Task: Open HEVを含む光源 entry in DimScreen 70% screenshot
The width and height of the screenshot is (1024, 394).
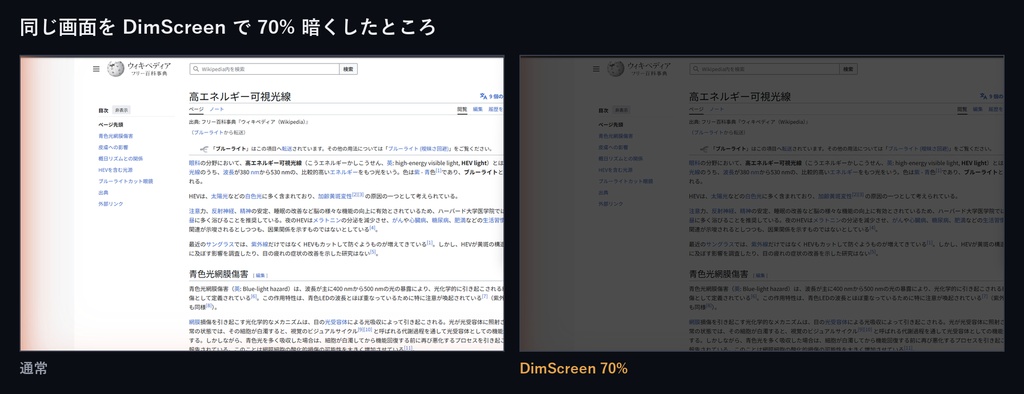Action: click(x=616, y=170)
